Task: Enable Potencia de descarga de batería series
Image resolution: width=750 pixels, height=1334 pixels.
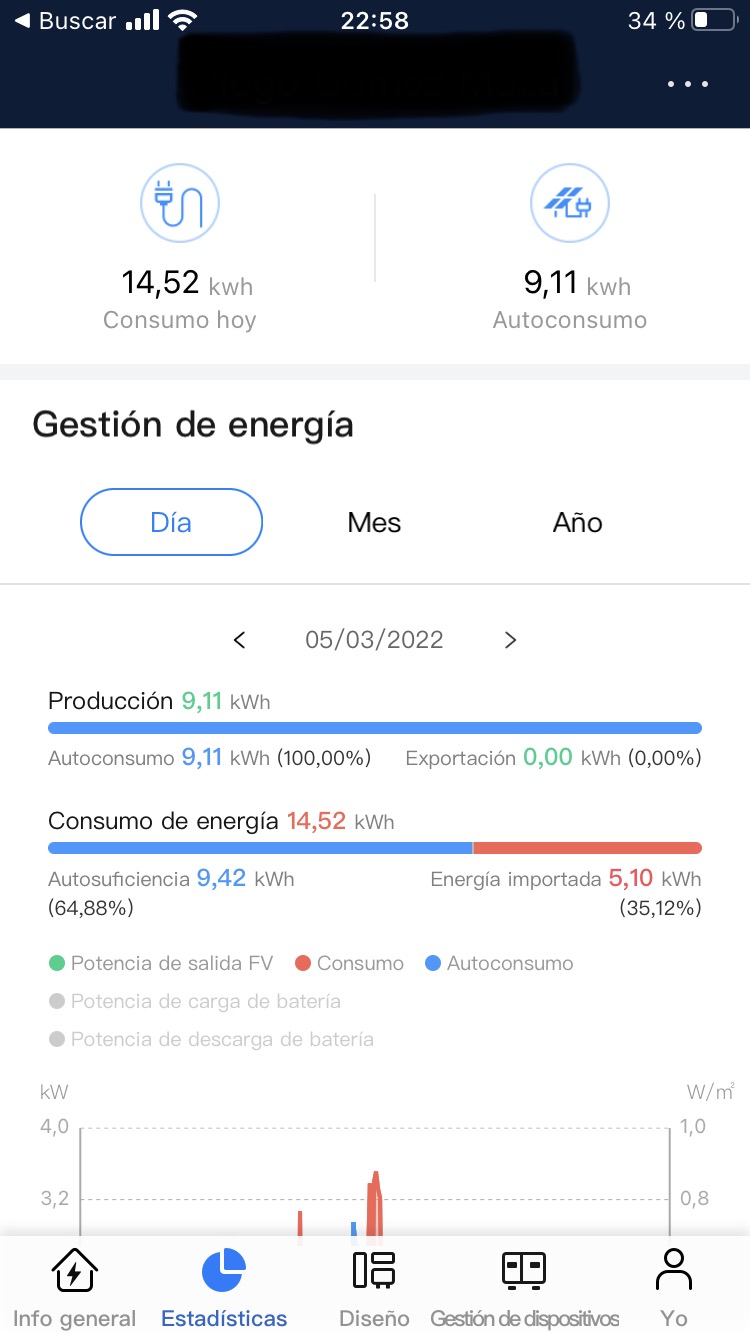Action: click(x=211, y=1039)
